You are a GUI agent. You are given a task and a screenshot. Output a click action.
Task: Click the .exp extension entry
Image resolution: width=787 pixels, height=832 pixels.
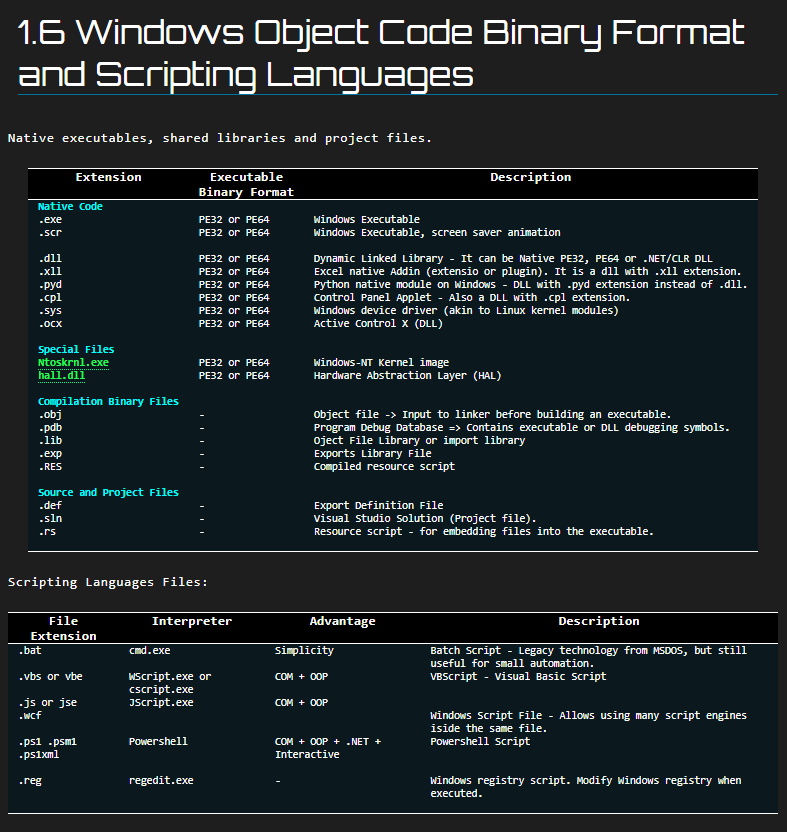[50, 454]
